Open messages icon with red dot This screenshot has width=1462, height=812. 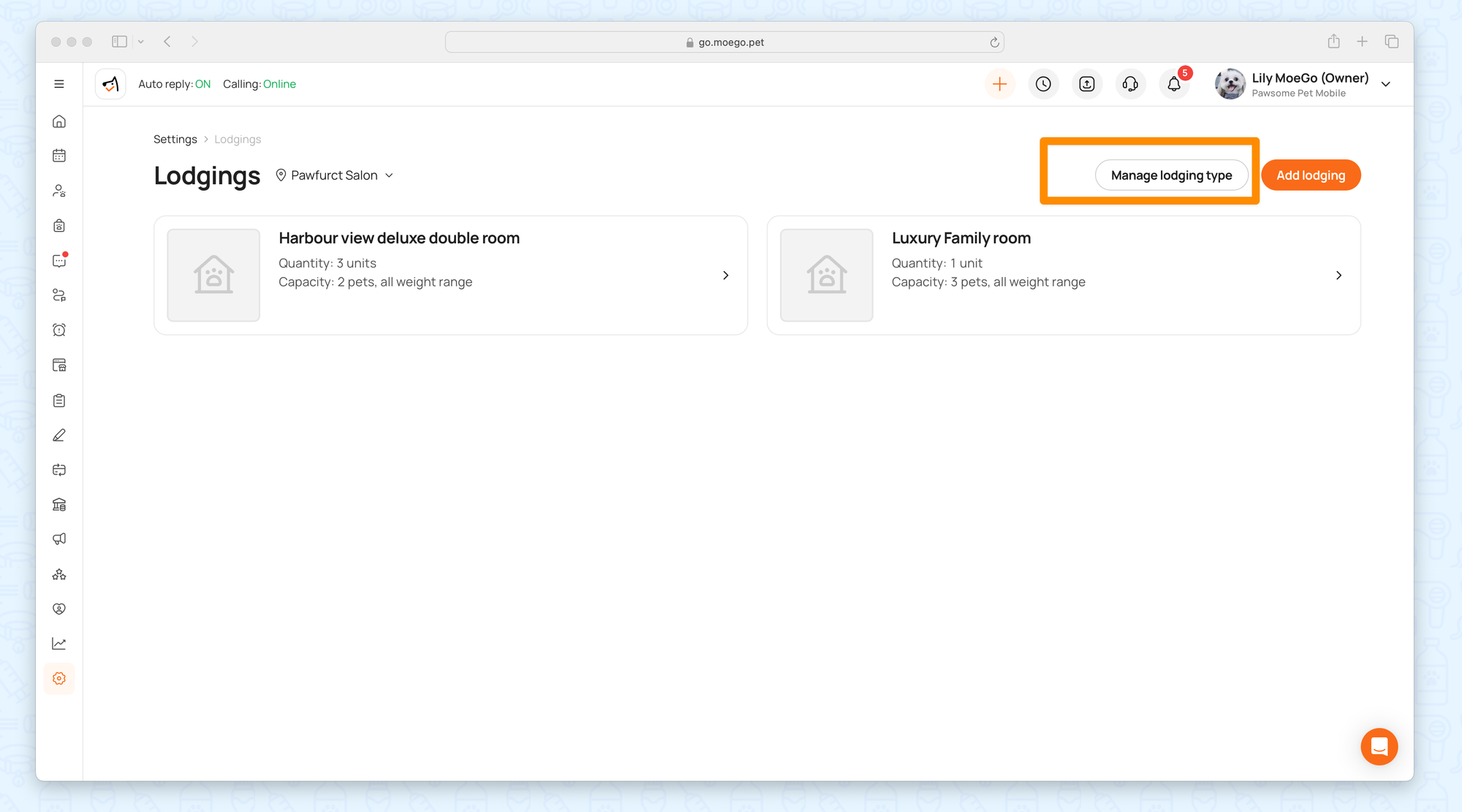coord(59,261)
